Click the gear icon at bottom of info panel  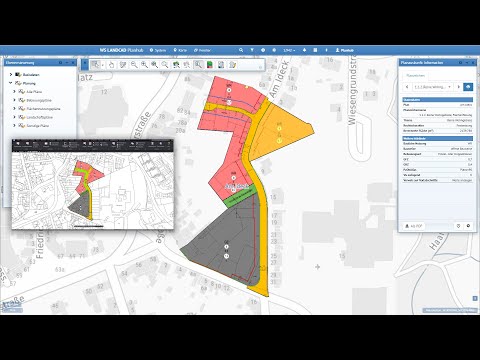point(468,226)
